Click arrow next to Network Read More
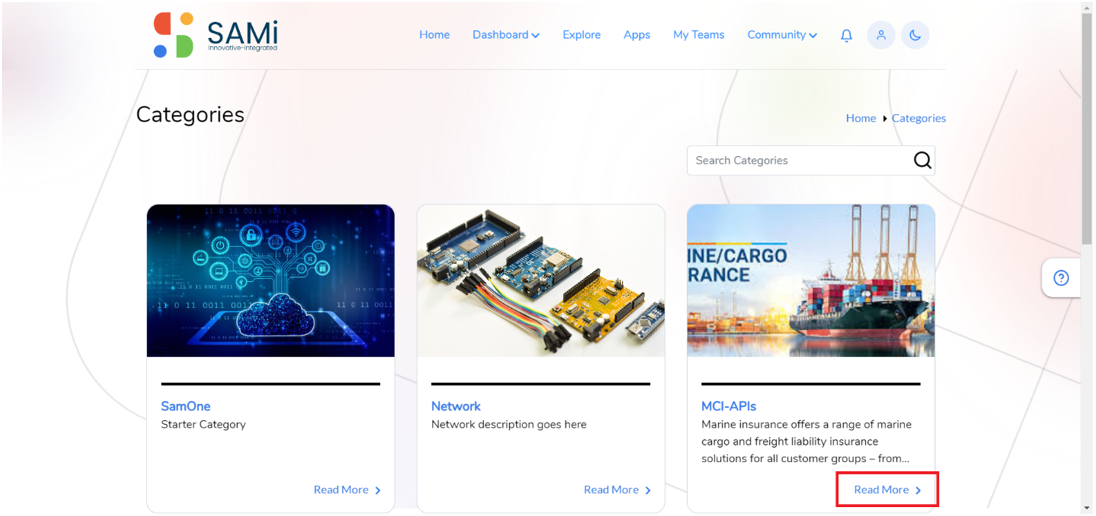Image resolution: width=1096 pixels, height=516 pixels. tap(648, 491)
